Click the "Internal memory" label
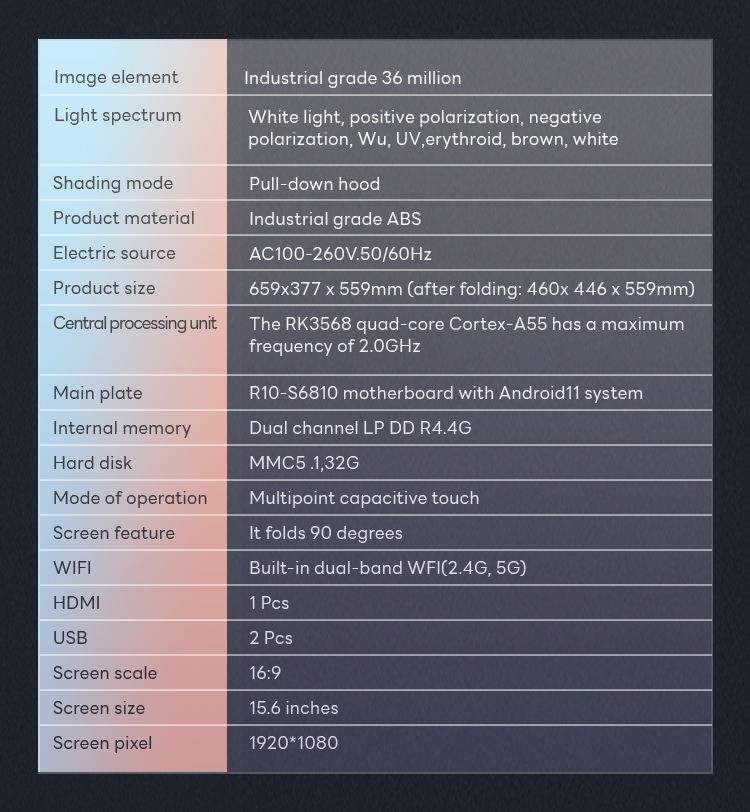750x812 pixels. (x=121, y=428)
